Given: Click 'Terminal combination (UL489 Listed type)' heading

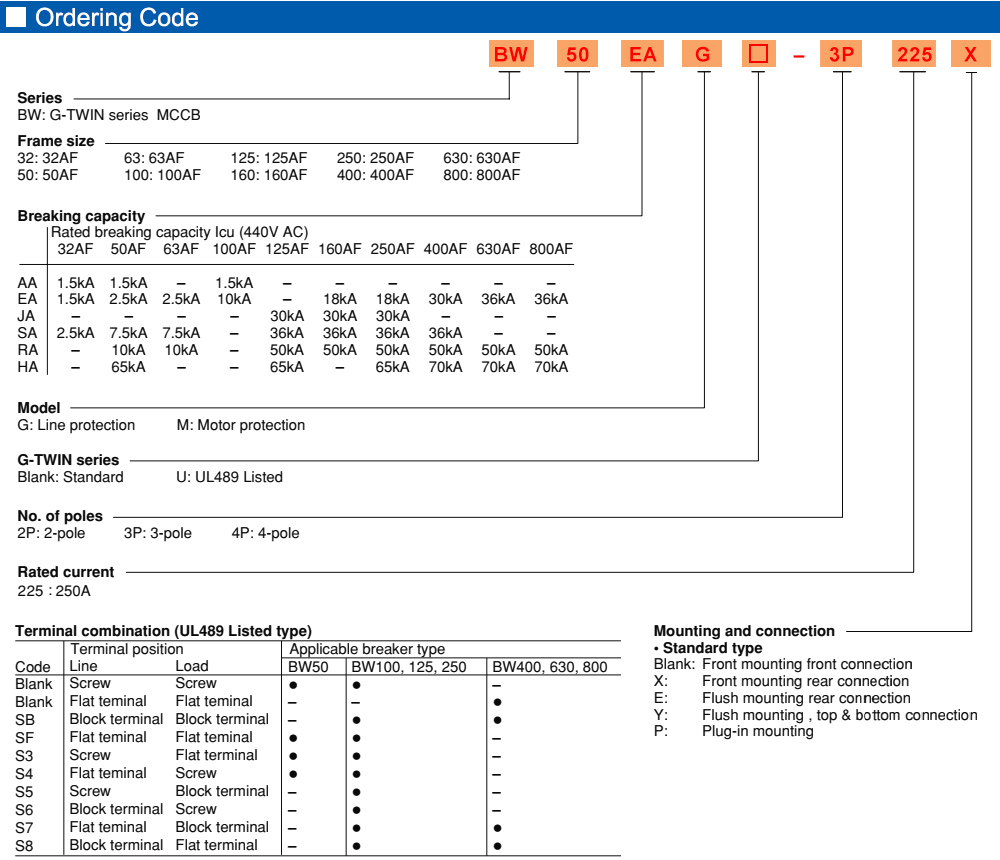Looking at the screenshot, I should [x=163, y=631].
